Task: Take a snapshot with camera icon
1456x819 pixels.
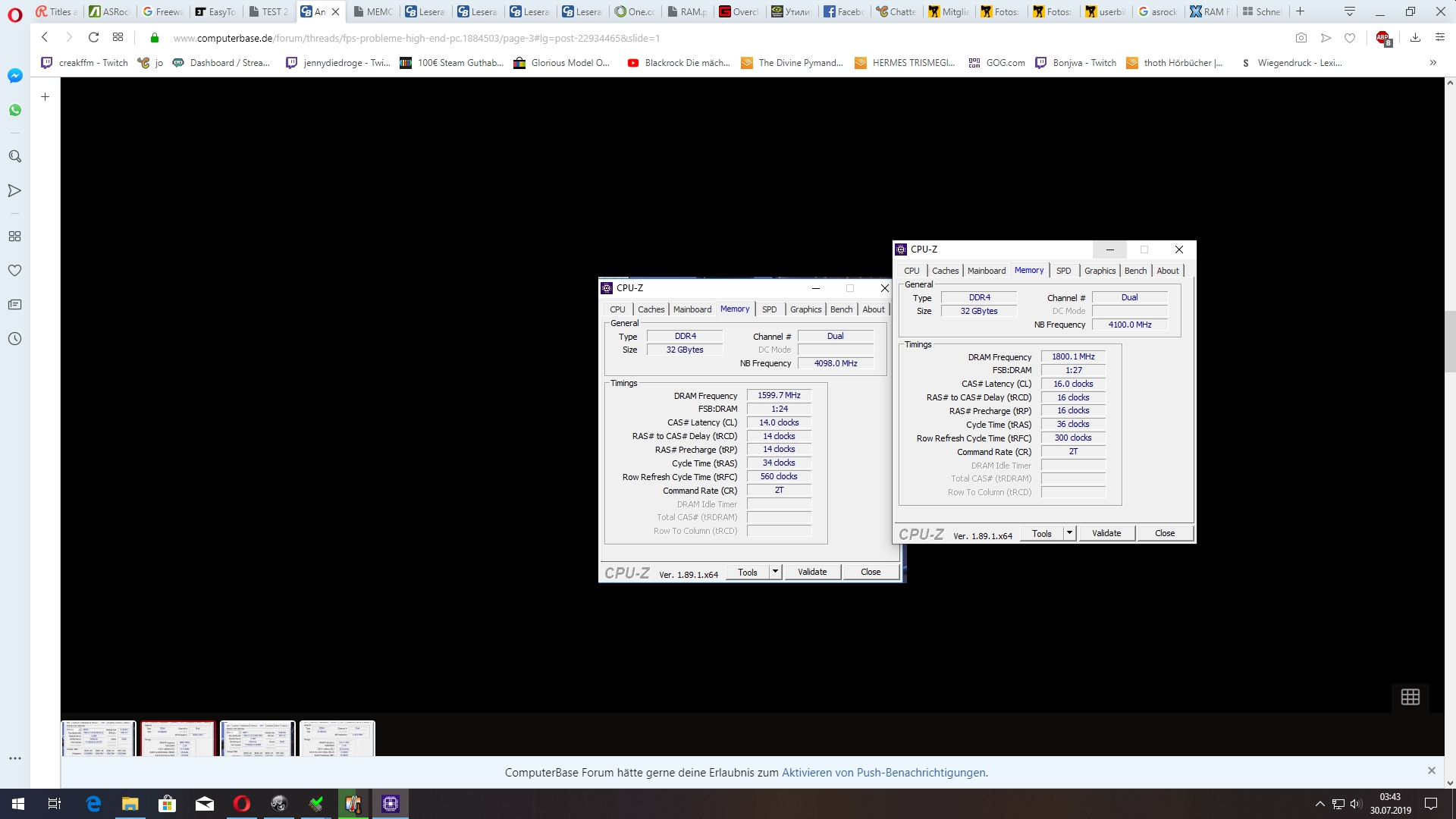Action: coord(1301,38)
